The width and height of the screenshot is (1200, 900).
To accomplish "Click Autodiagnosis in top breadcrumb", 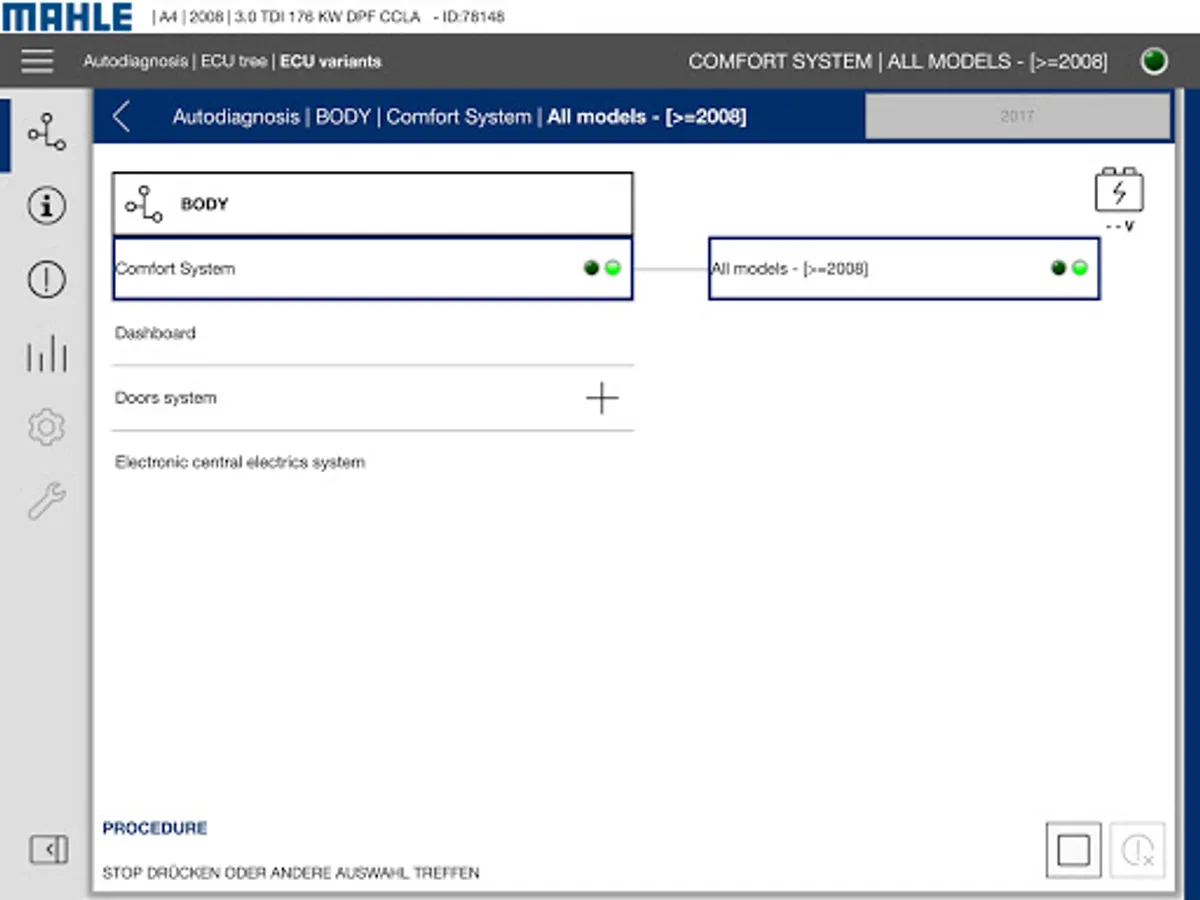I will tap(135, 61).
